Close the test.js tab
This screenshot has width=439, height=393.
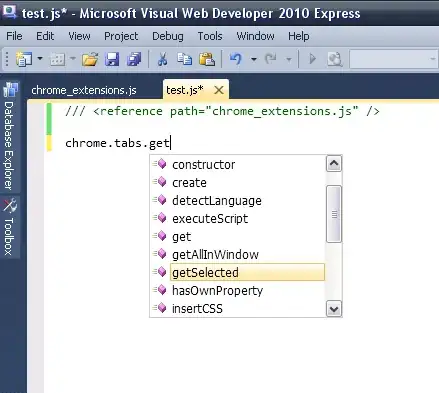(x=219, y=90)
